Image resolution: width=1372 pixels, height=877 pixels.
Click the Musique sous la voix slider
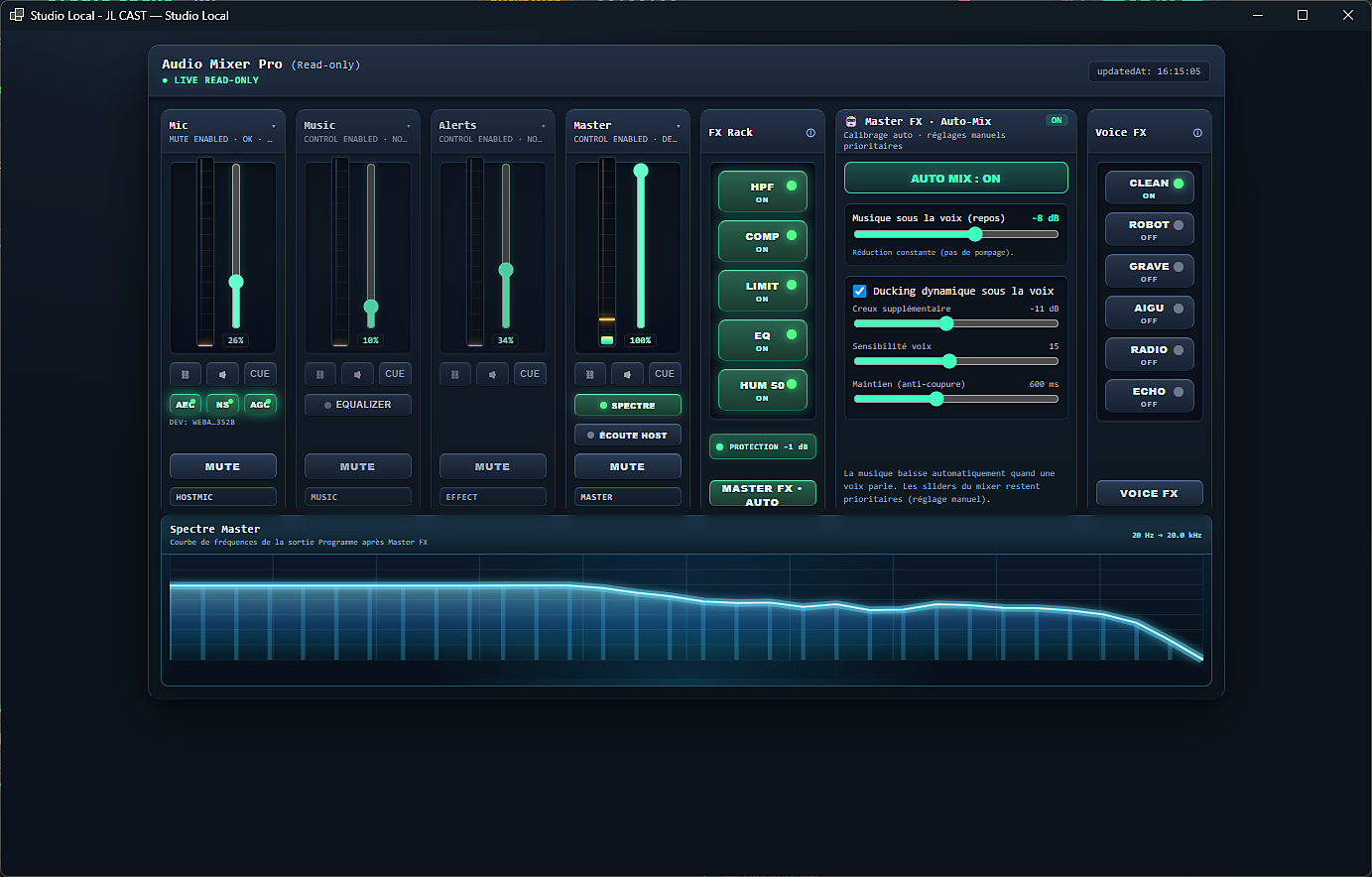click(956, 234)
